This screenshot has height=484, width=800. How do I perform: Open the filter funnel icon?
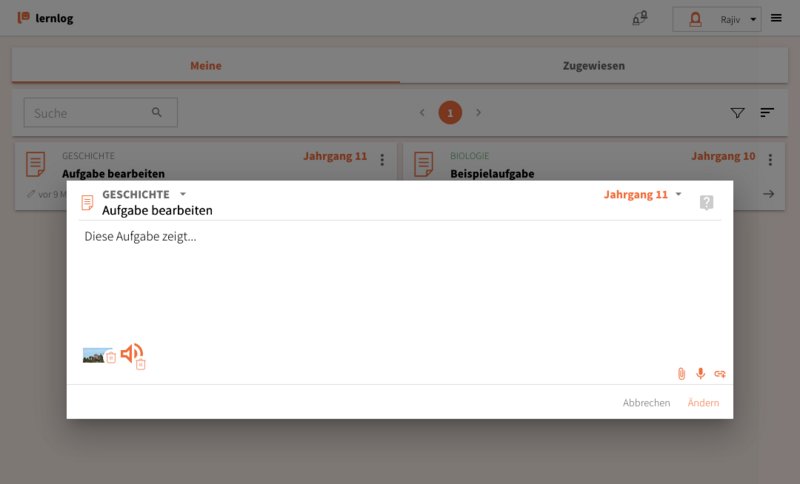pyautogui.click(x=738, y=113)
